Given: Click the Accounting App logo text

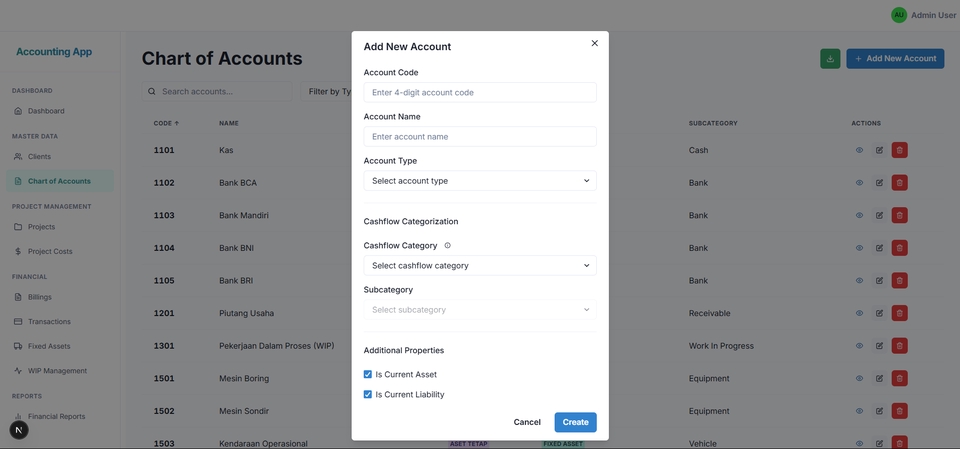Looking at the screenshot, I should [54, 52].
